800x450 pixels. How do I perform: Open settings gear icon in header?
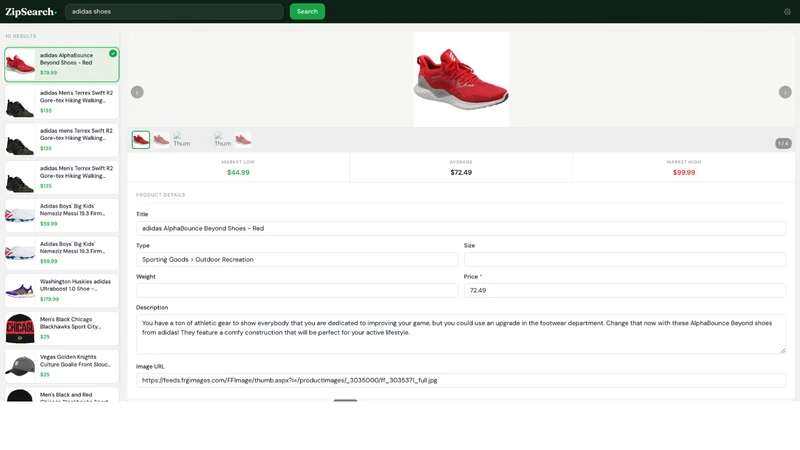[787, 12]
